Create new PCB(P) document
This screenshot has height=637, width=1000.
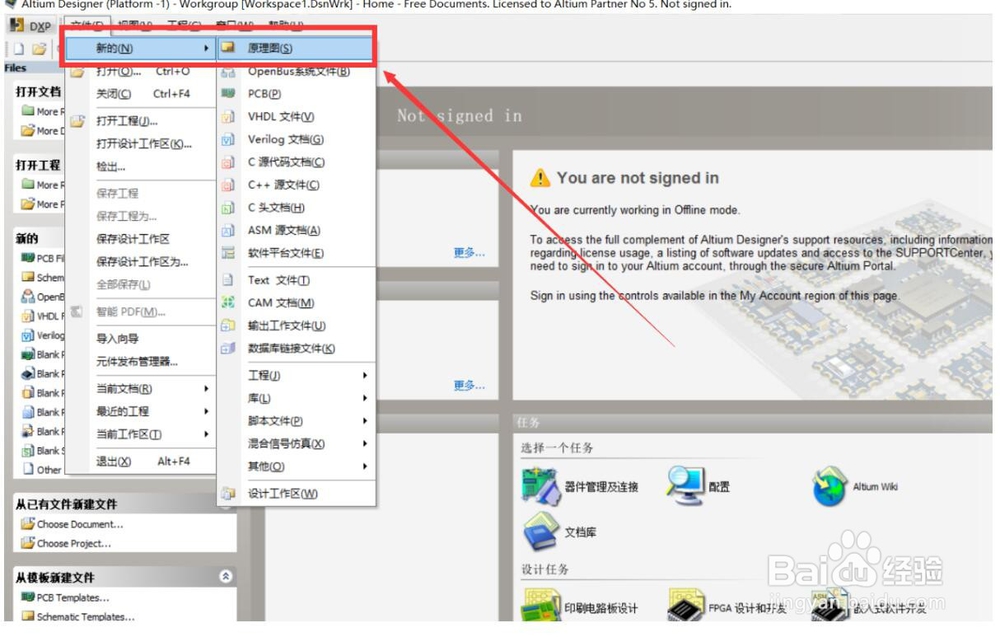coord(264,94)
